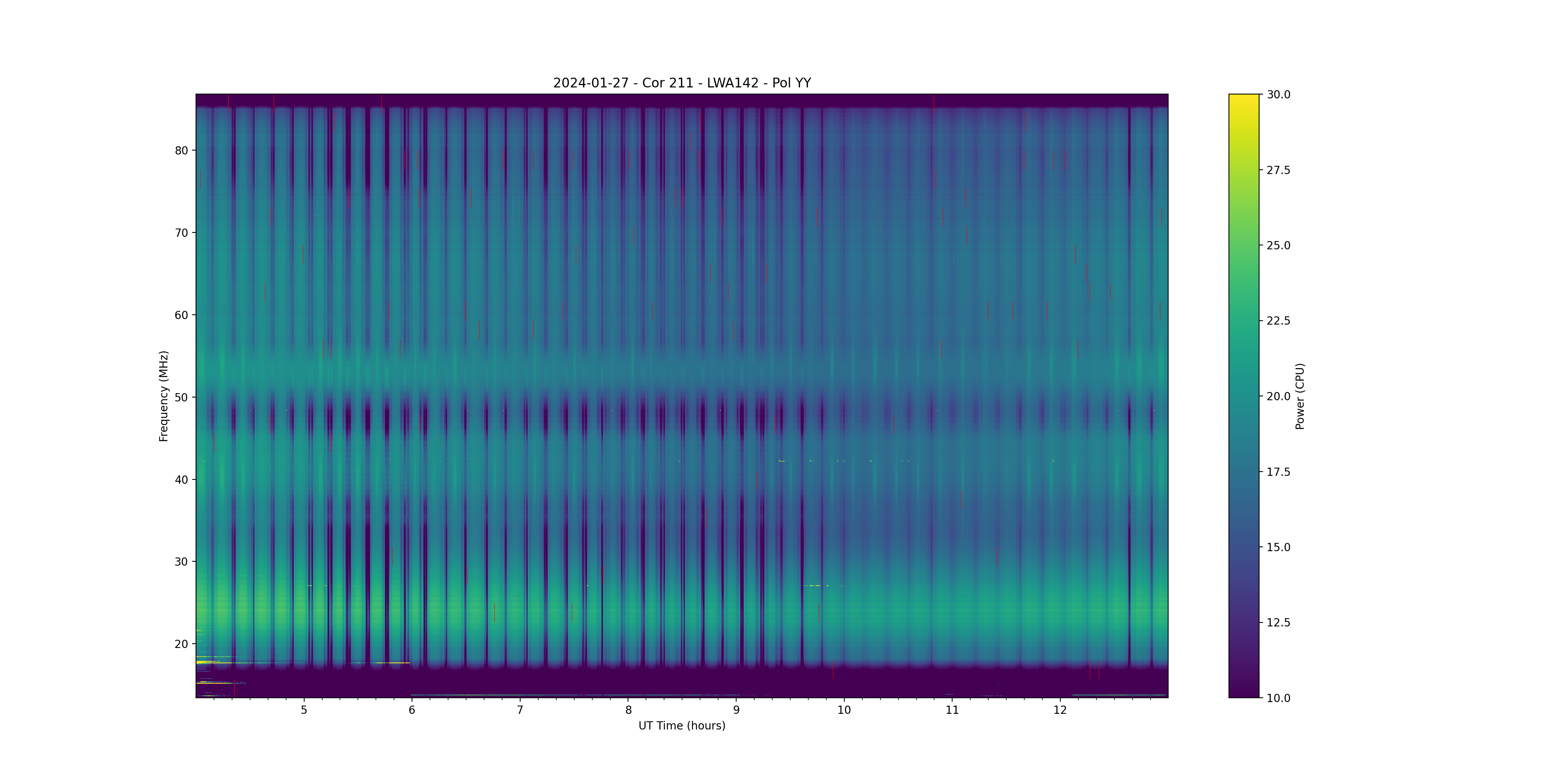1568x784 pixels.
Task: Click the y-axis tick label 20
Action: pyautogui.click(x=181, y=644)
